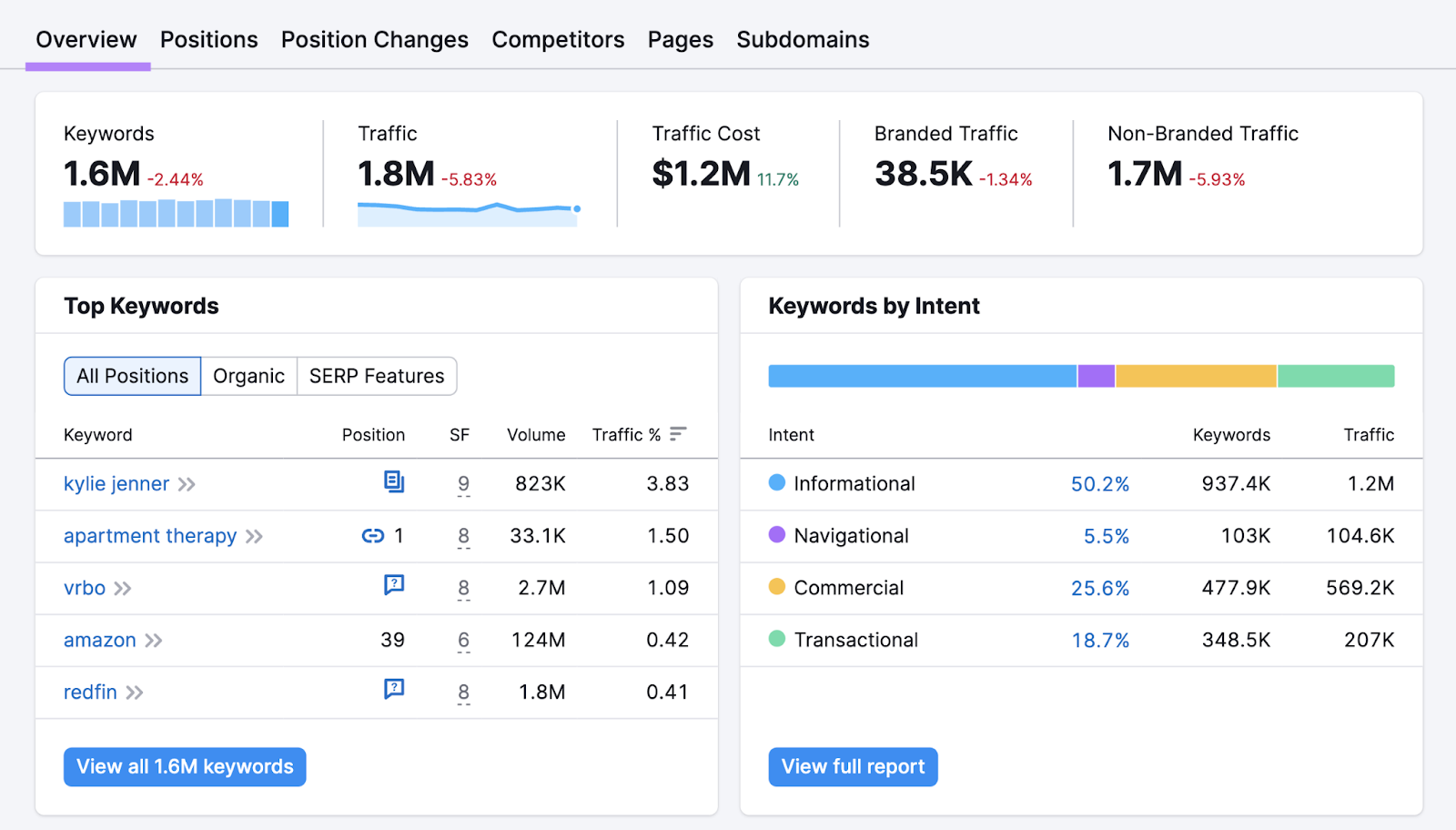The height and width of the screenshot is (830, 1456).
Task: Click View all 1.6M keywords
Action: click(184, 766)
